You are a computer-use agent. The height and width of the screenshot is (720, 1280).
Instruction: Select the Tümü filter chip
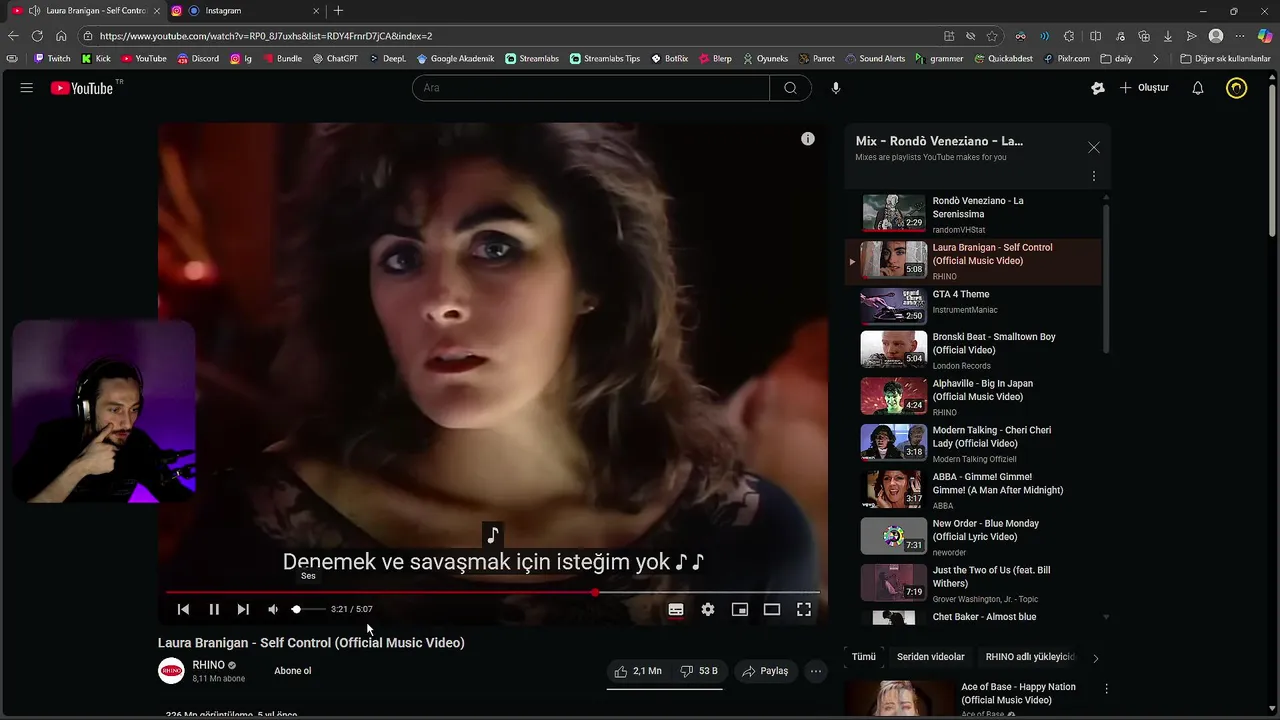(x=864, y=657)
